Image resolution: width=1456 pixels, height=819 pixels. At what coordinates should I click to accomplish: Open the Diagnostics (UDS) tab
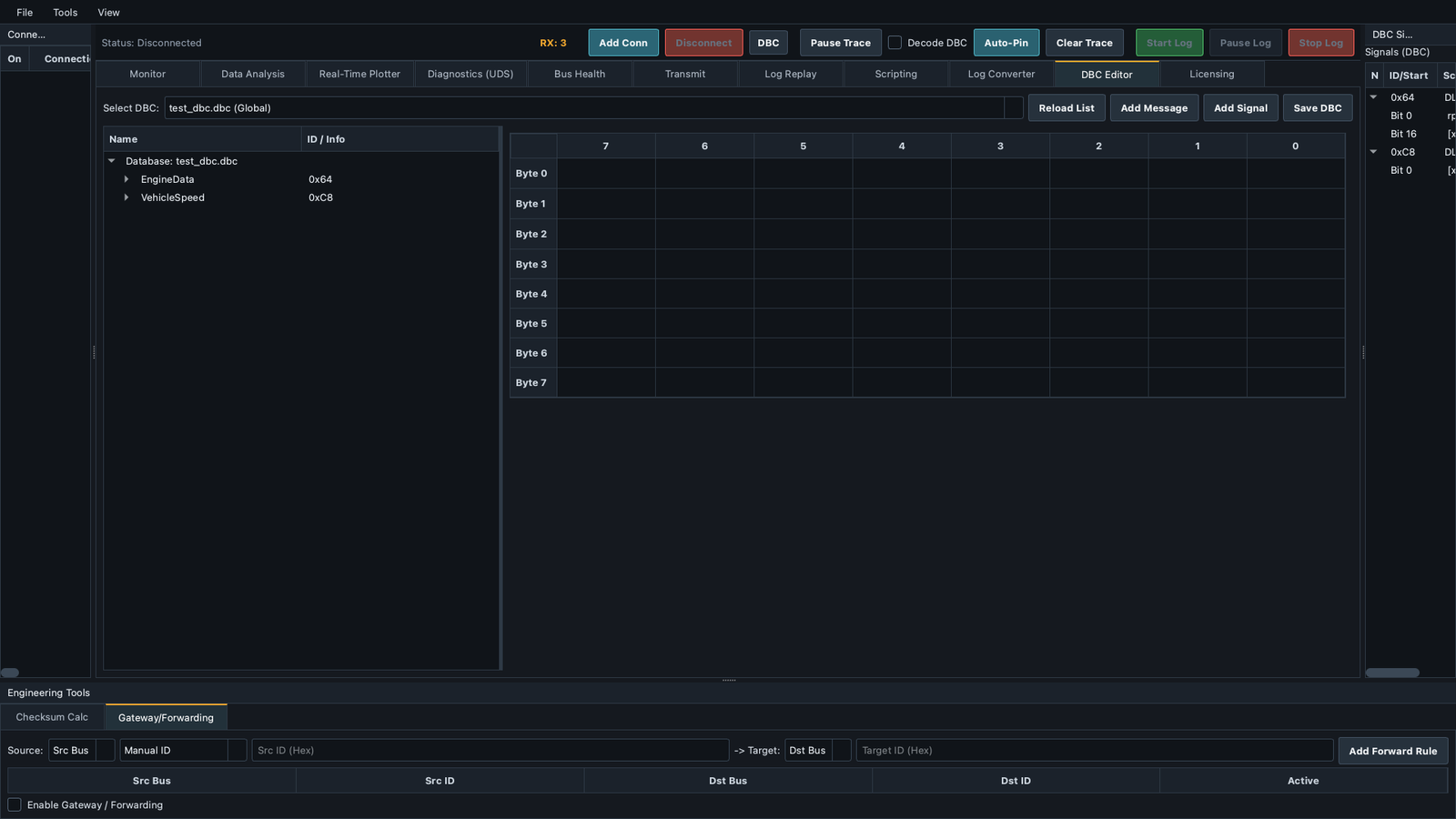[470, 74]
